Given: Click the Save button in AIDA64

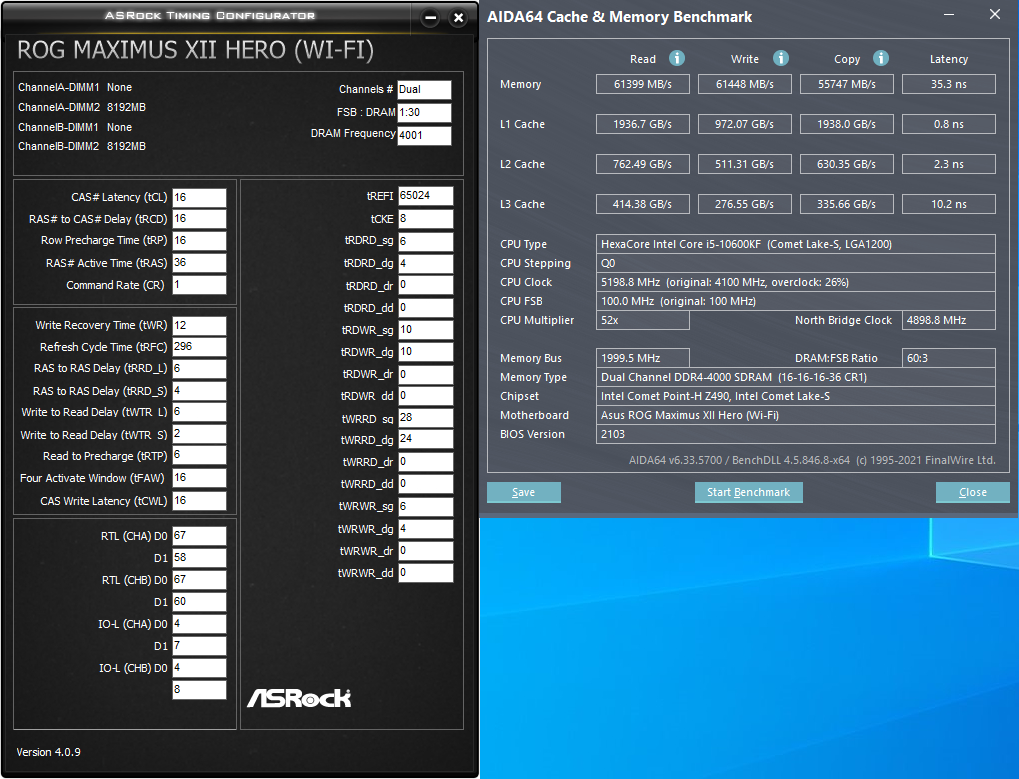Looking at the screenshot, I should 523,492.
